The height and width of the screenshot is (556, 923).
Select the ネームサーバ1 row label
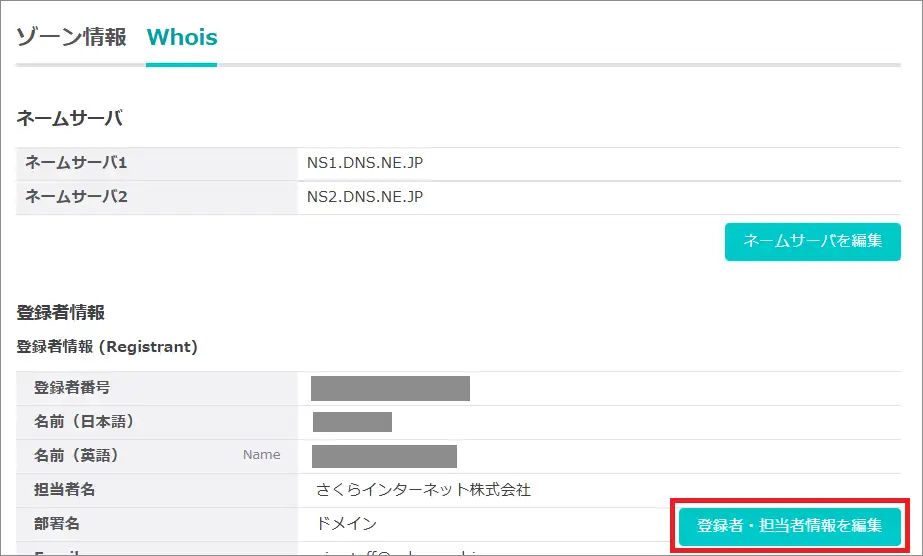[x=77, y=163]
